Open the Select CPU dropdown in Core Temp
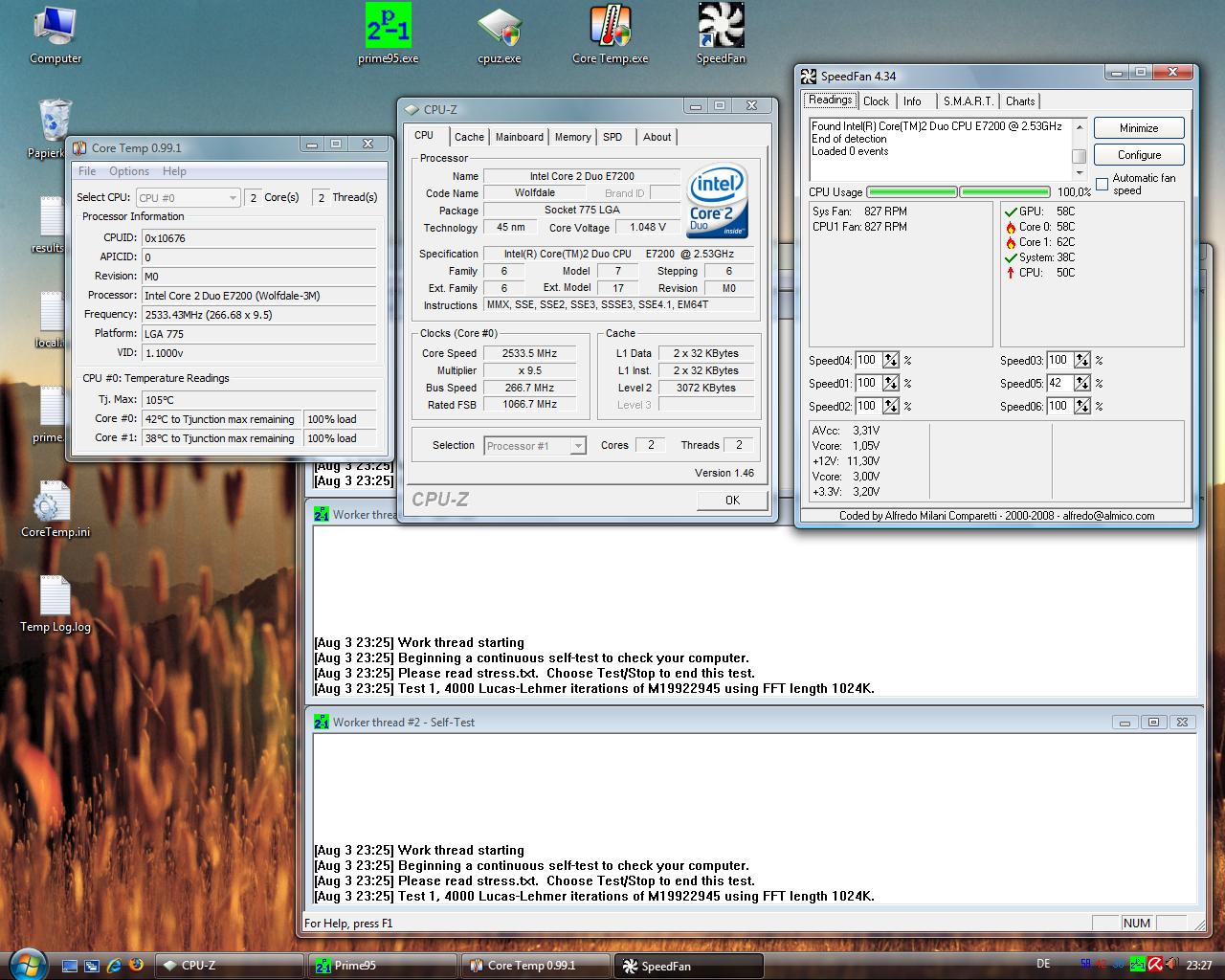Screen dimensions: 1225x980 click(188, 197)
